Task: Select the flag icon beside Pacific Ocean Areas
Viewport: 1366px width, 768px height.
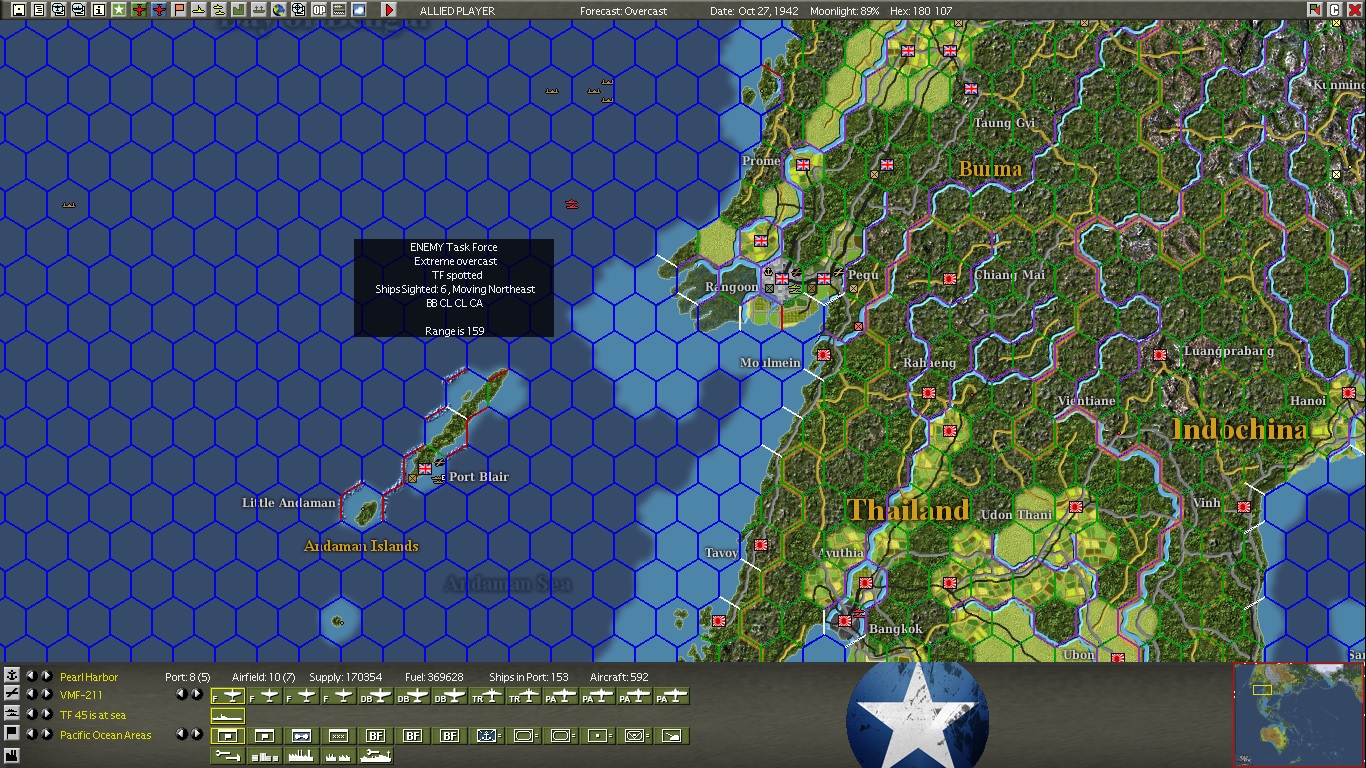Action: click(12, 734)
